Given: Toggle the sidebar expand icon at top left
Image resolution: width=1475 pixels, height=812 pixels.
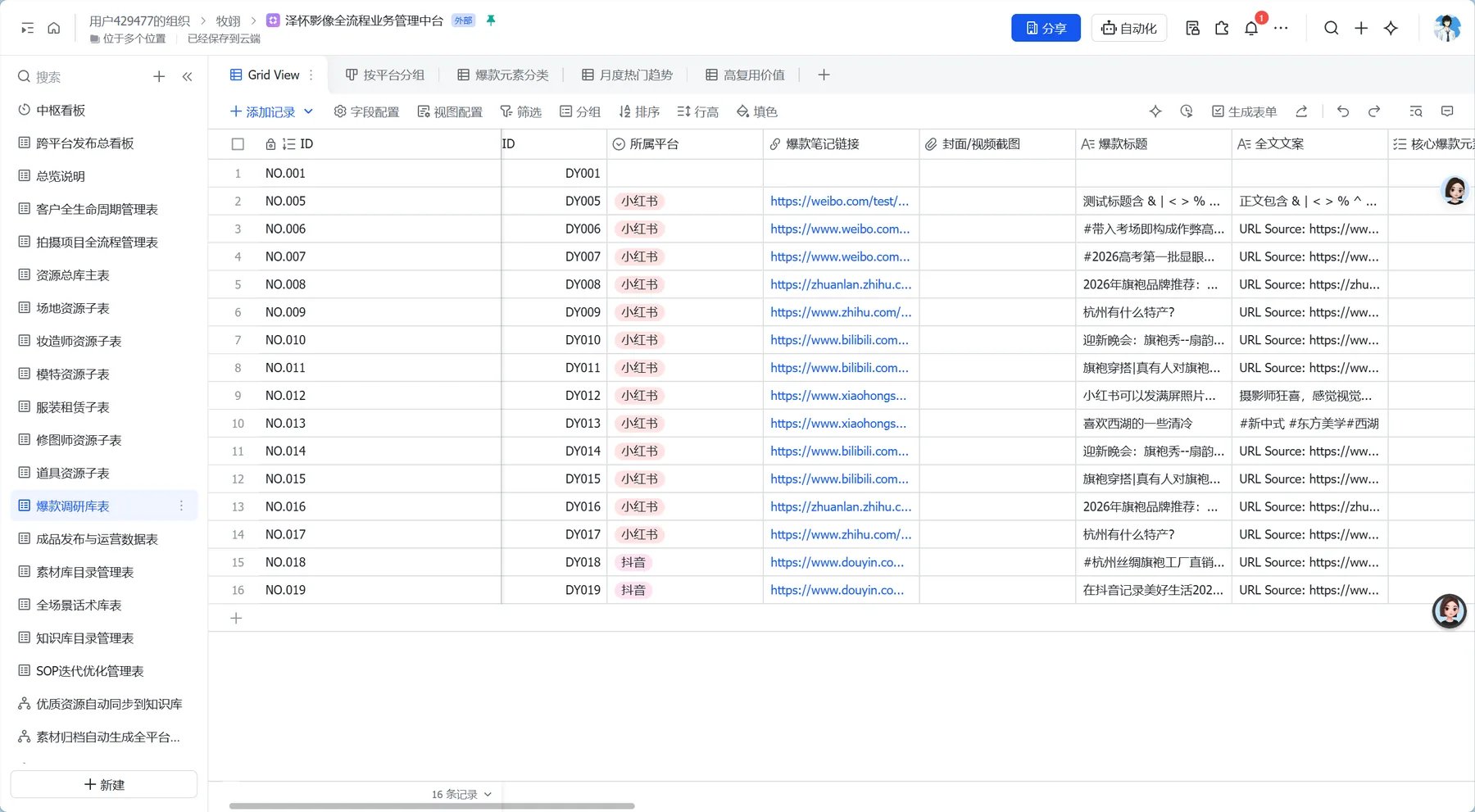Looking at the screenshot, I should 27,28.
